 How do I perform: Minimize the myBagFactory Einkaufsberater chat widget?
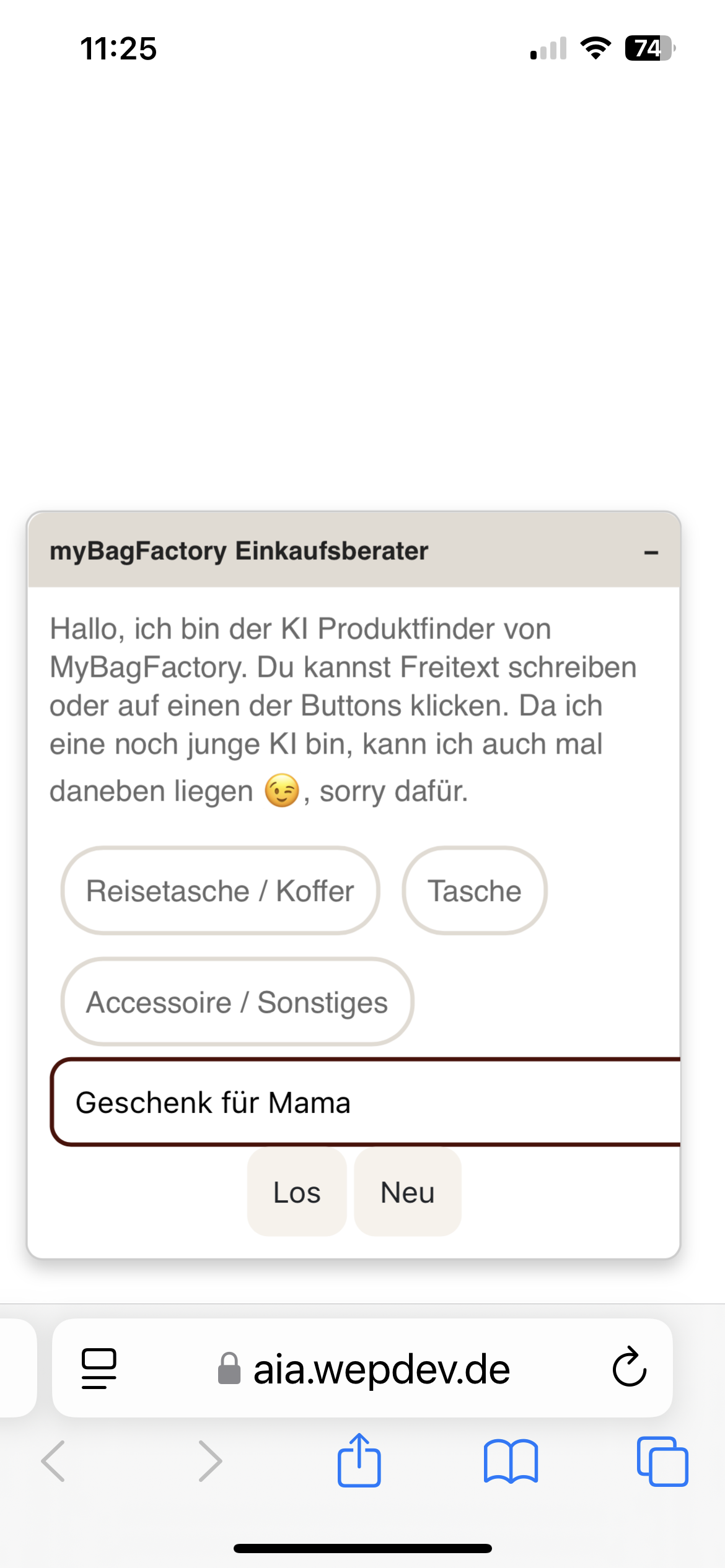651,552
